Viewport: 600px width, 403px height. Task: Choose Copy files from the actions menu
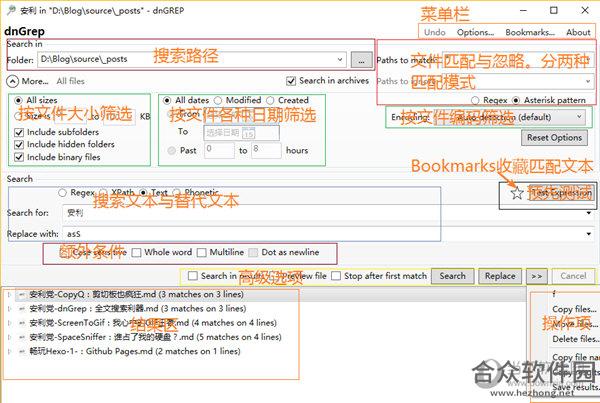click(x=574, y=309)
